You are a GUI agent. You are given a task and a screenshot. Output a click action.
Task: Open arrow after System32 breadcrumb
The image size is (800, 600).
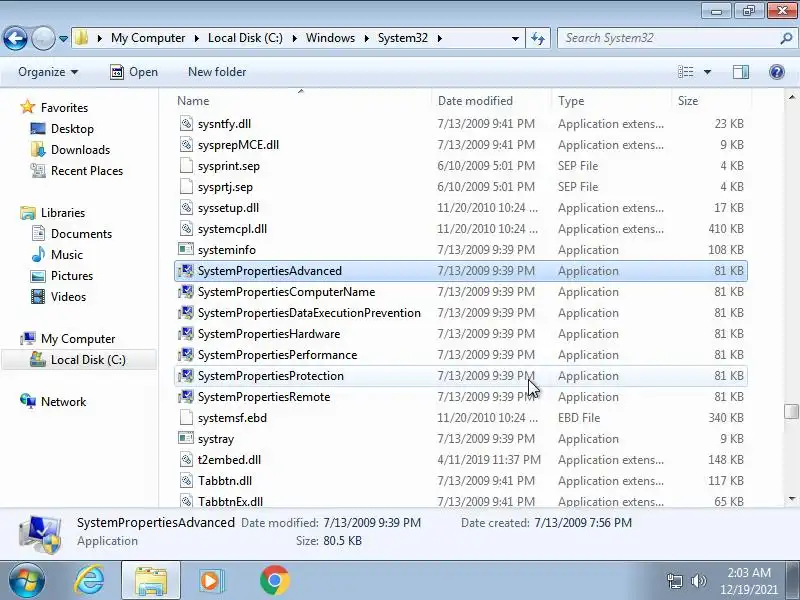(439, 38)
